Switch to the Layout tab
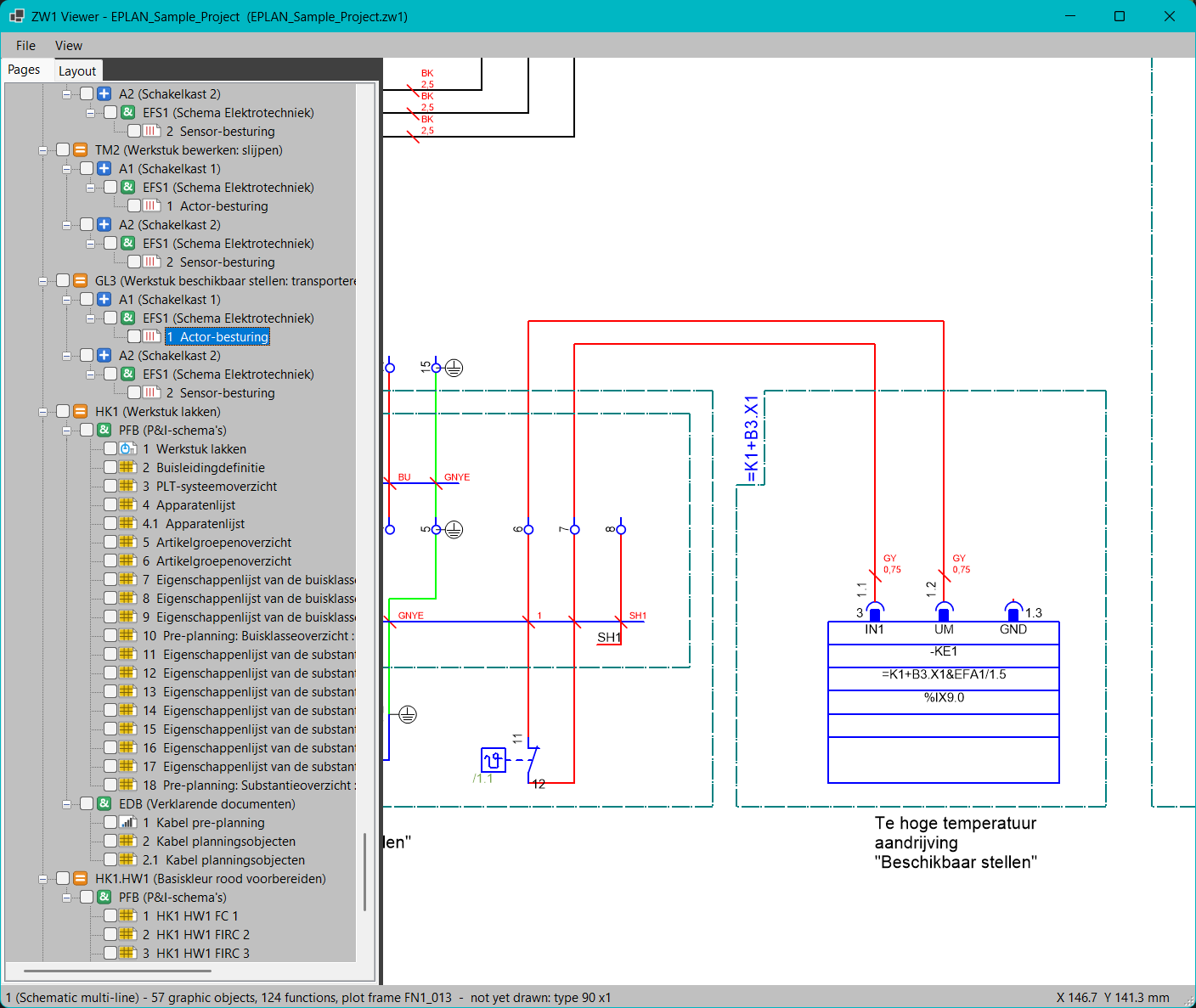Image resolution: width=1196 pixels, height=1008 pixels. (77, 71)
